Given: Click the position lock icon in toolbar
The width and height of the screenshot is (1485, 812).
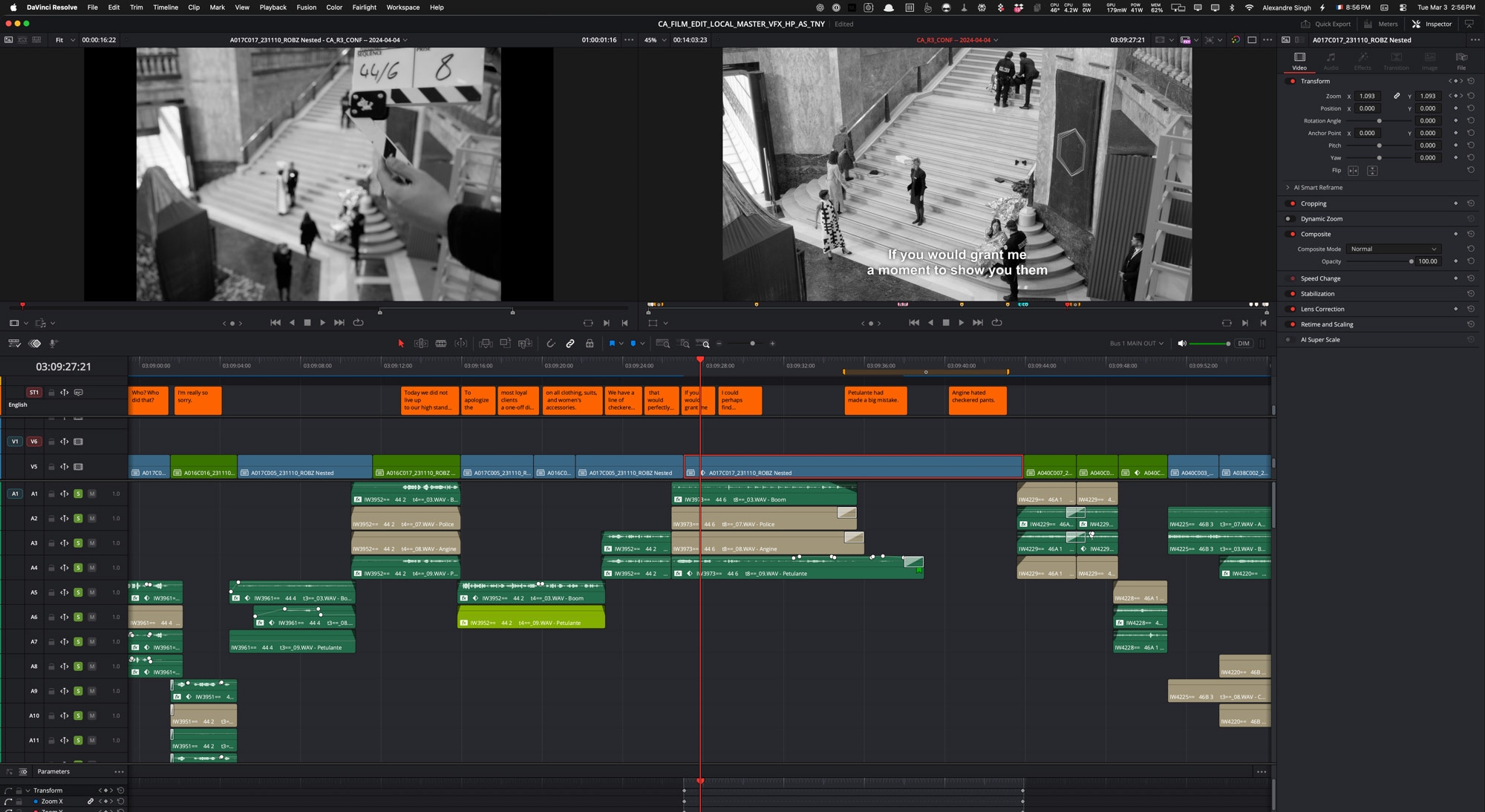Looking at the screenshot, I should (x=590, y=344).
